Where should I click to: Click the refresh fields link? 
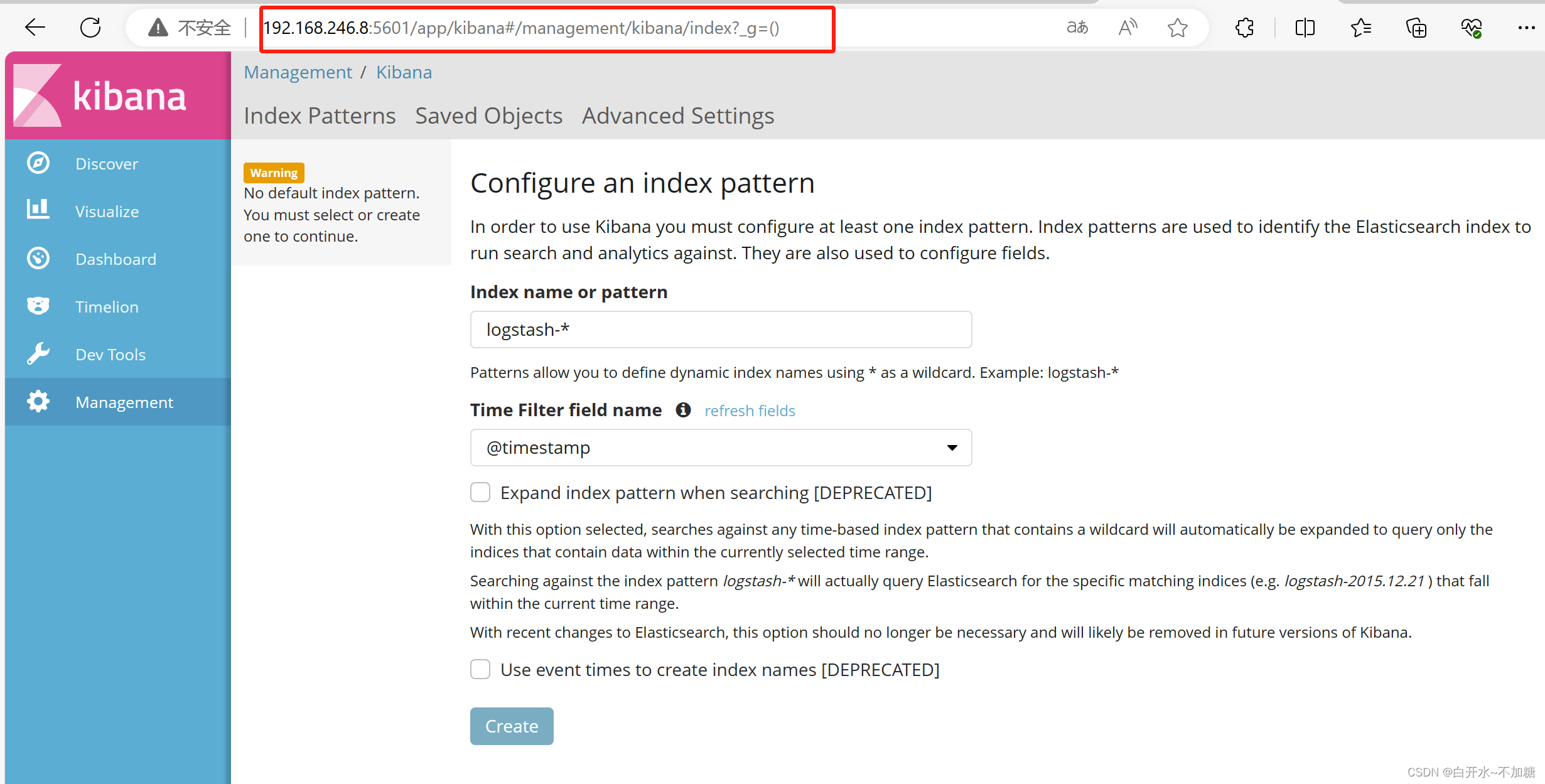click(x=750, y=411)
